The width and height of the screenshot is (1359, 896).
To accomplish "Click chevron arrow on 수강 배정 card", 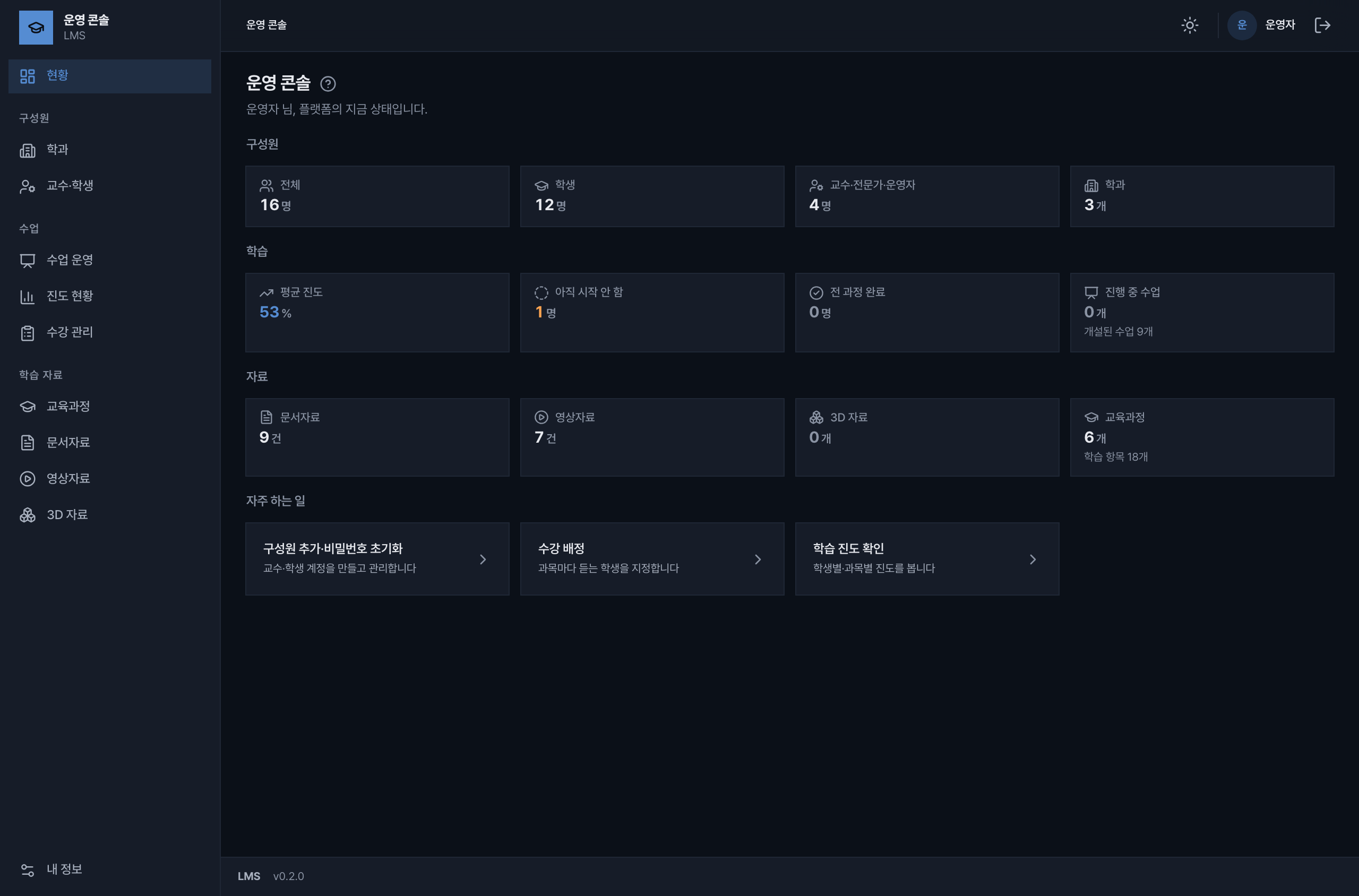I will (x=758, y=559).
